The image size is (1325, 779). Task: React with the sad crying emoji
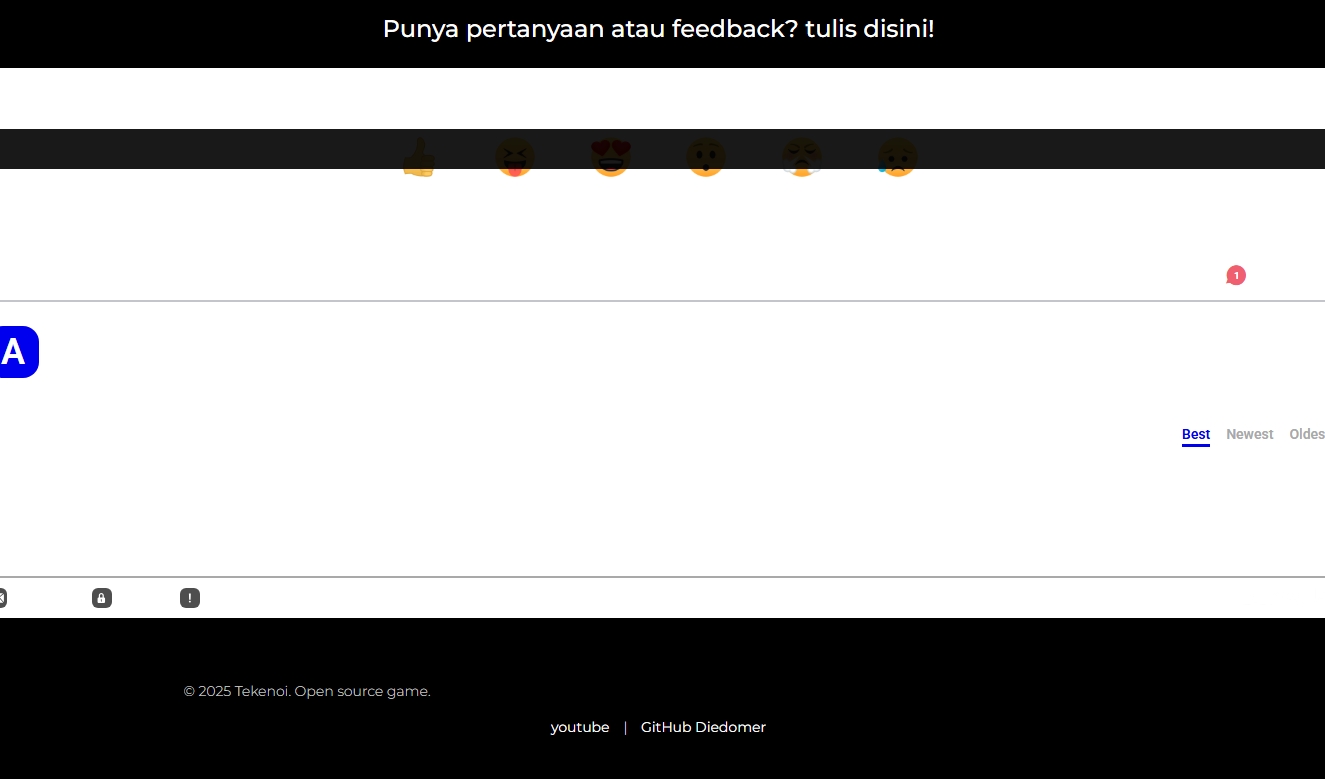(897, 157)
